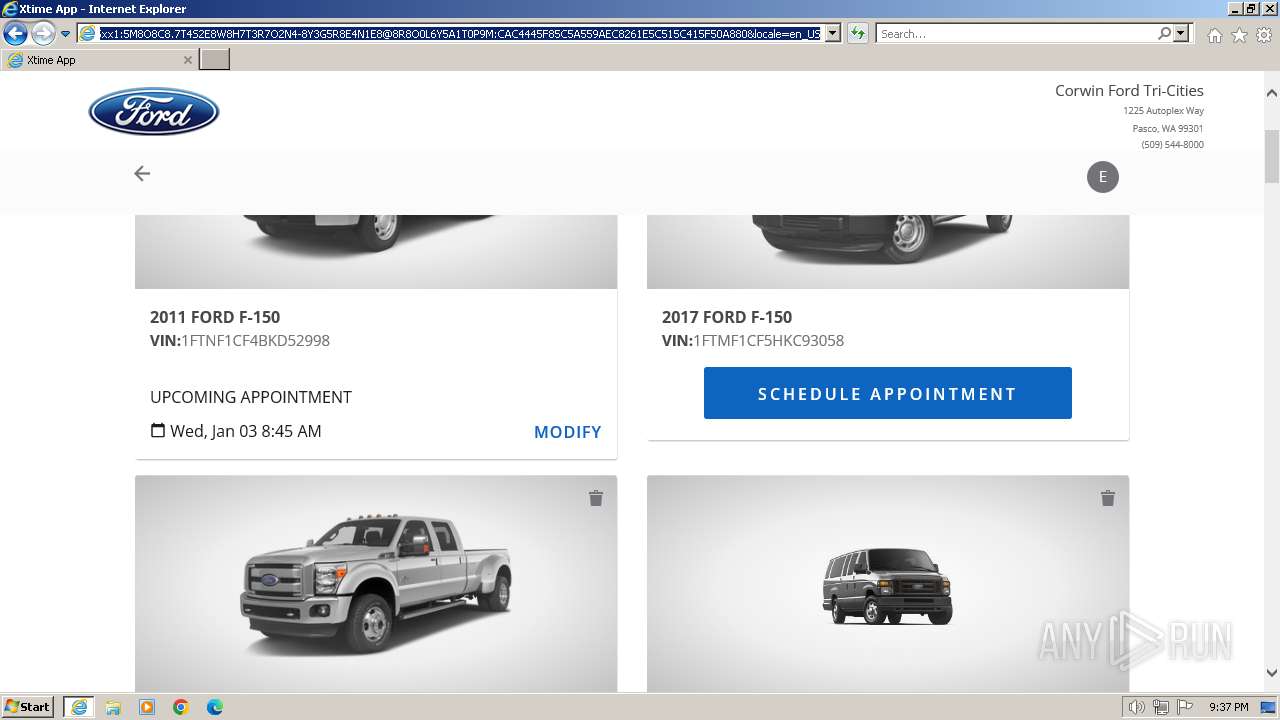Click the 2011 FORD F-150 title

(x=215, y=317)
